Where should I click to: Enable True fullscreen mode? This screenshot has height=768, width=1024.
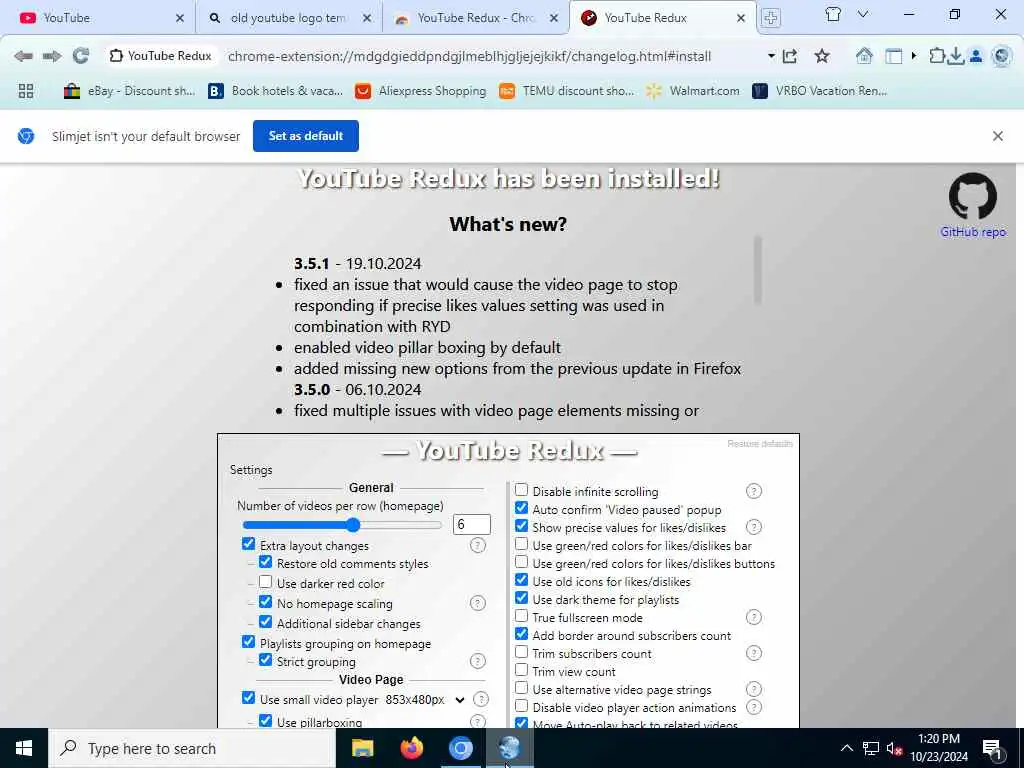pyautogui.click(x=521, y=616)
